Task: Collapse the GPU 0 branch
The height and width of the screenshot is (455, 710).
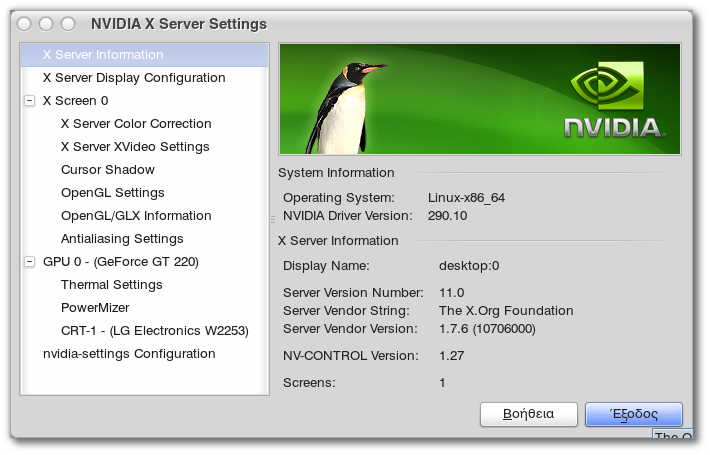Action: tap(29, 262)
